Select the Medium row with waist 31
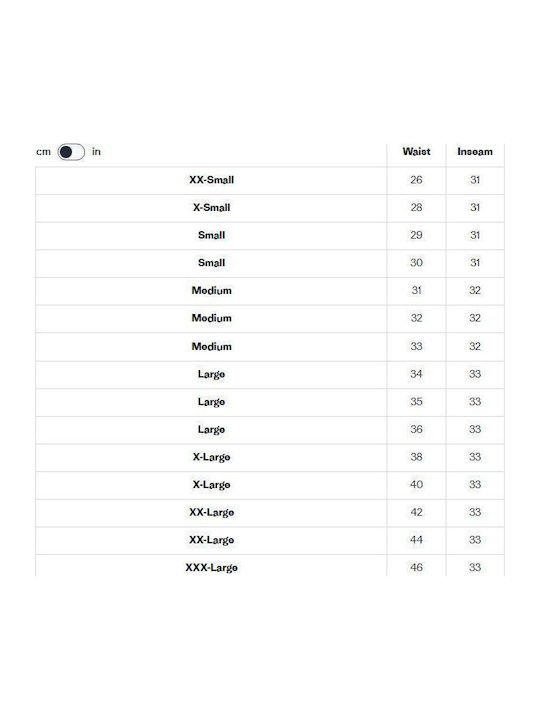The image size is (540, 720). tap(270, 291)
